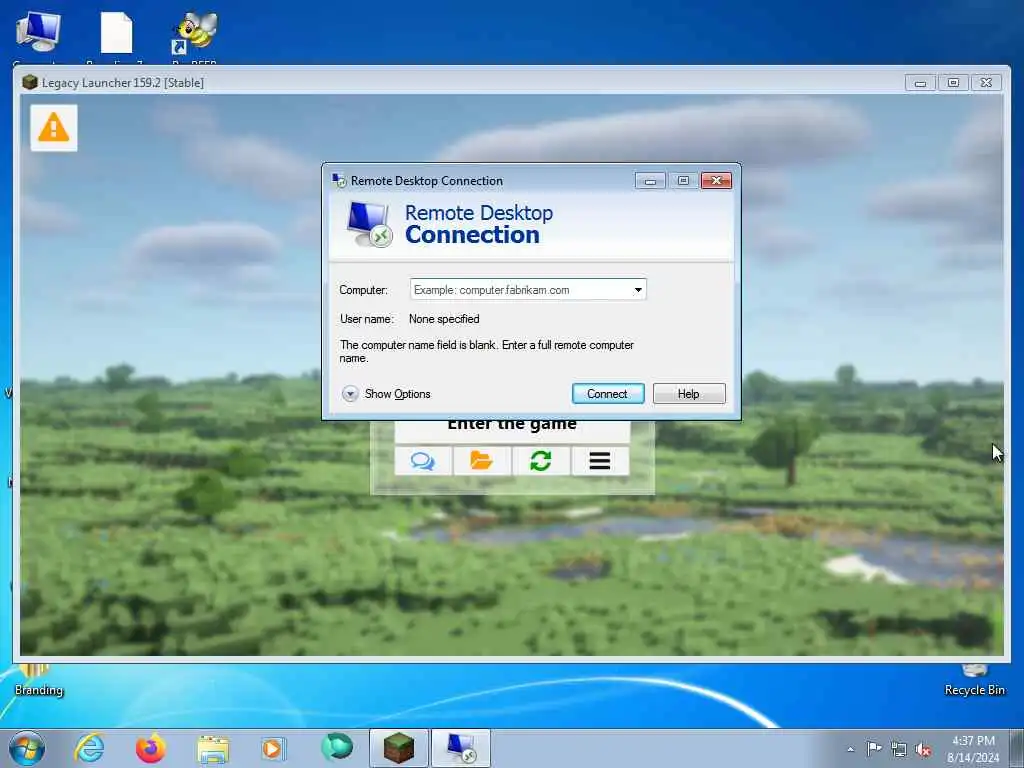This screenshot has height=768, width=1024.
Task: Launch Firefox from the taskbar
Action: point(151,748)
